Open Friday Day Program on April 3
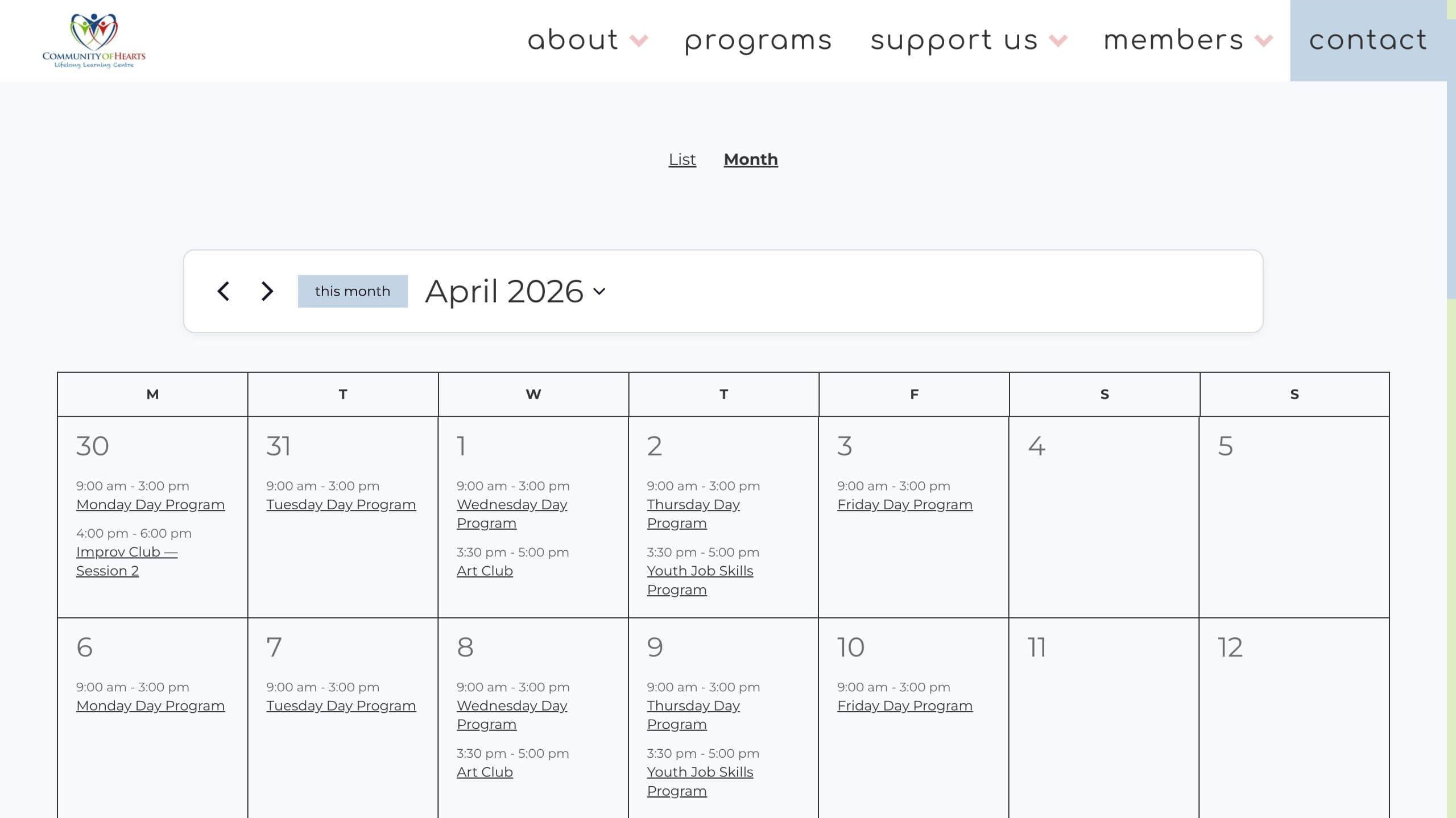 [x=904, y=505]
